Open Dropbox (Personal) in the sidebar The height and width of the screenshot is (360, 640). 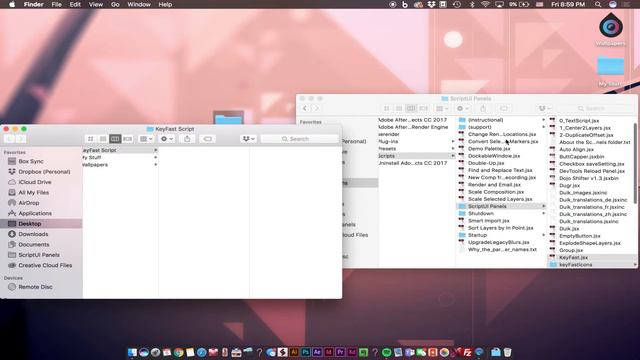(x=44, y=172)
